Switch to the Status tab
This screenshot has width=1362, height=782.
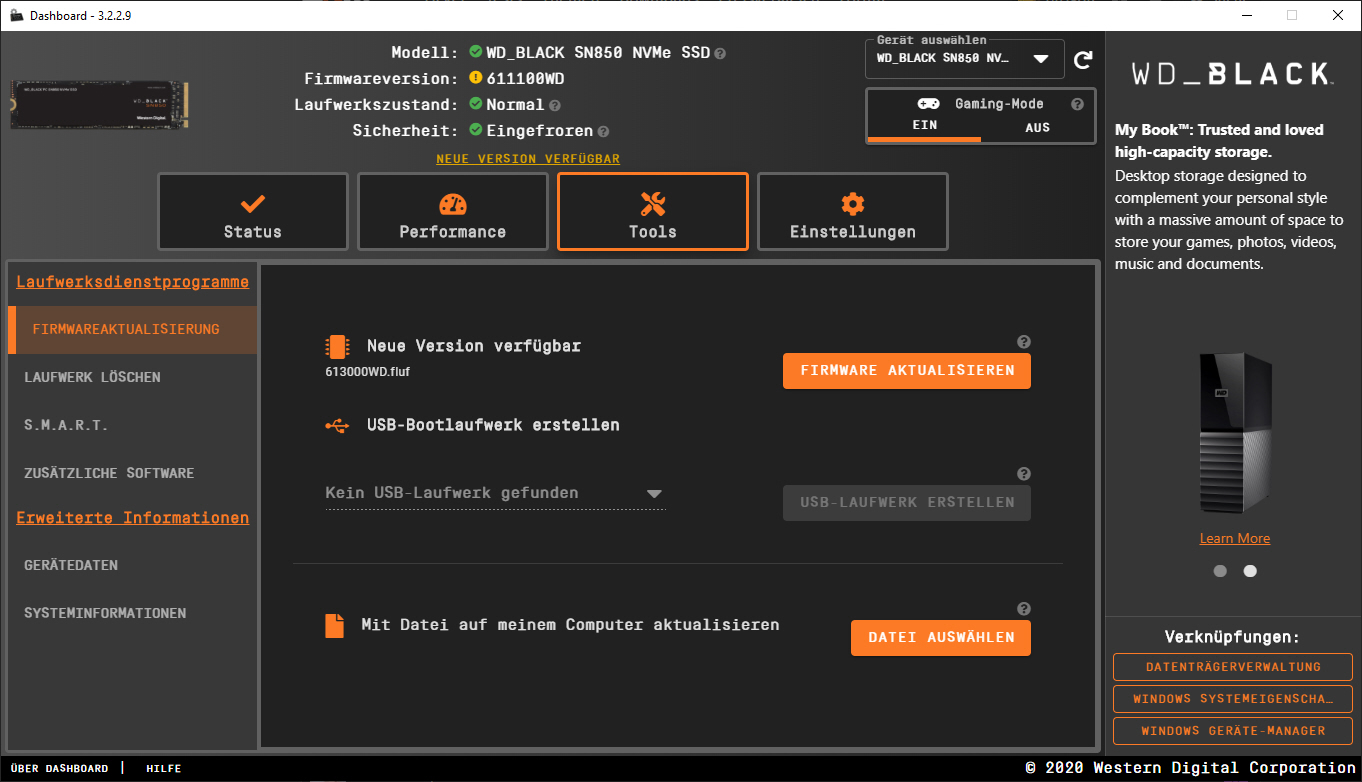253,212
